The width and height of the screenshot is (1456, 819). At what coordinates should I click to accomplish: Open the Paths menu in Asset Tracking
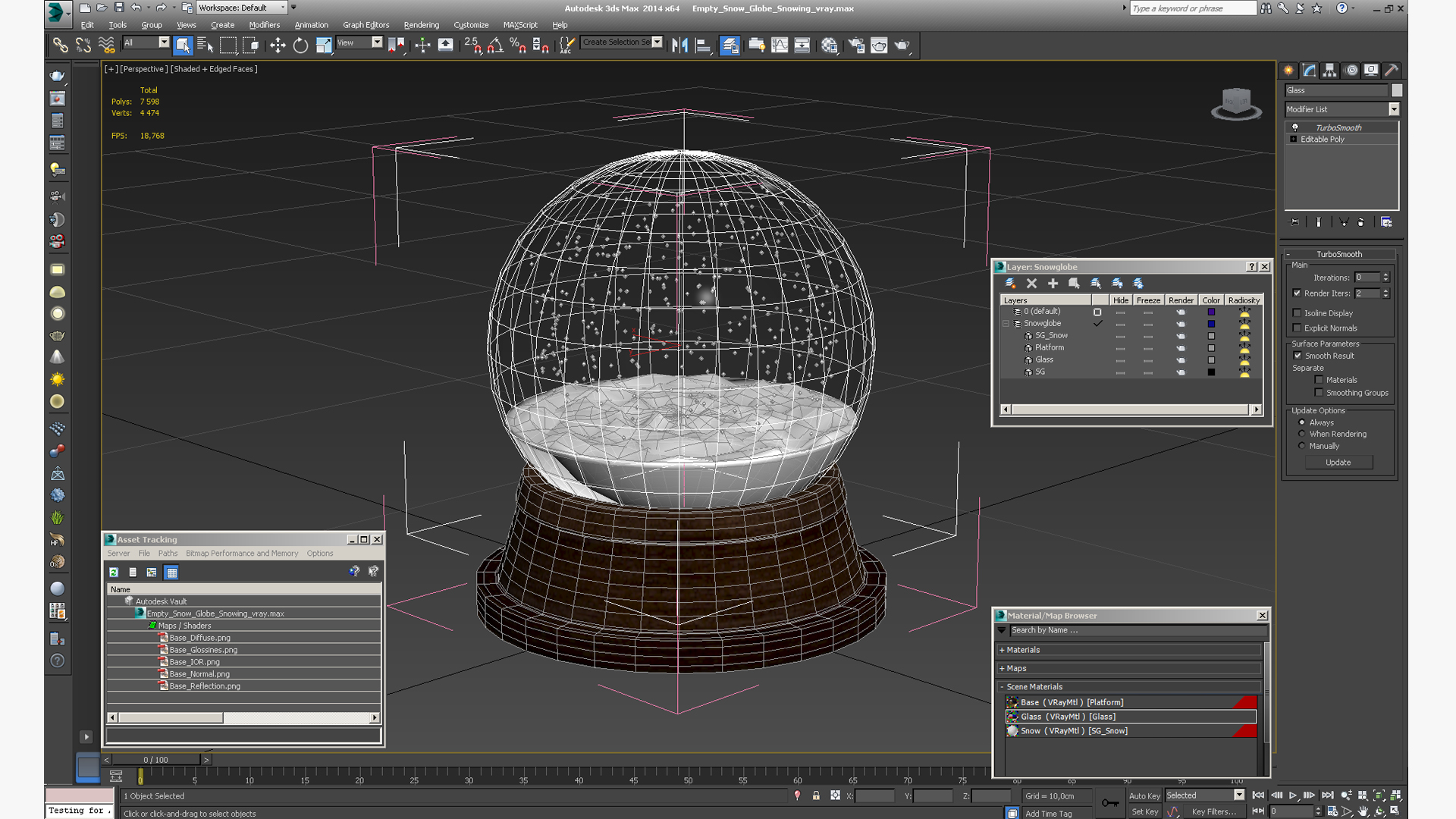(168, 554)
